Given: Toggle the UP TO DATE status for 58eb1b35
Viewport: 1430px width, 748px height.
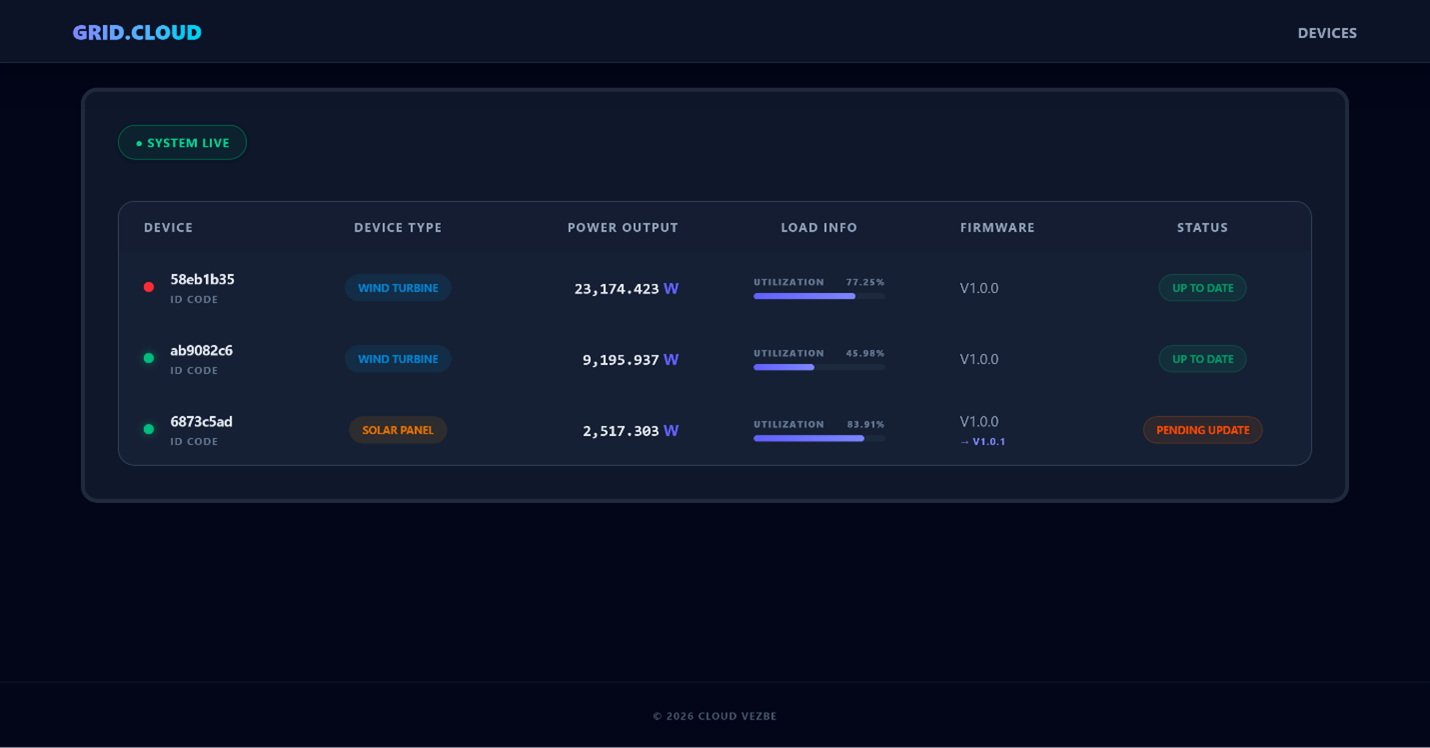Looking at the screenshot, I should (1202, 287).
